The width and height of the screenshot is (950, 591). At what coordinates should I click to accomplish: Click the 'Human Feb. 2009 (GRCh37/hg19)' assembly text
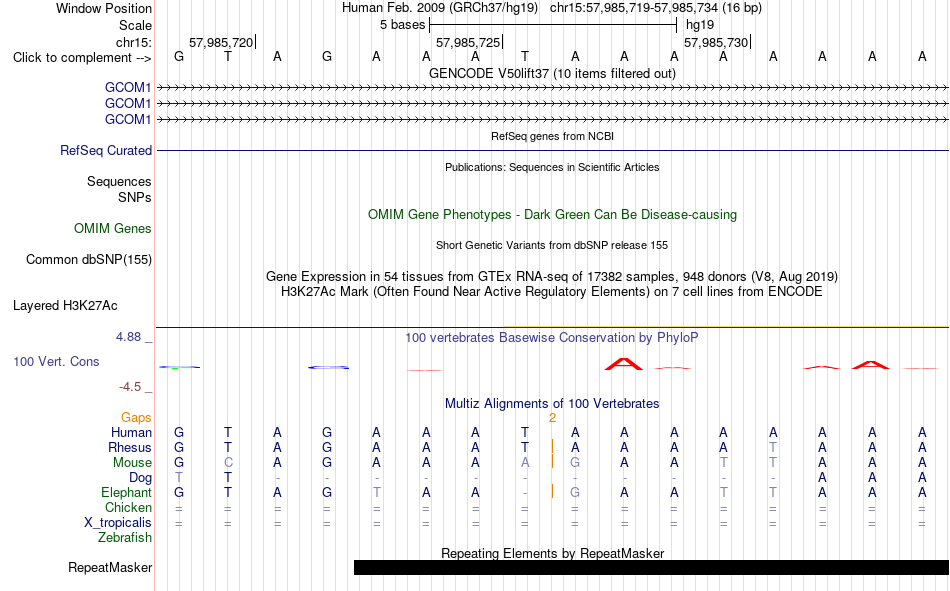pos(440,8)
